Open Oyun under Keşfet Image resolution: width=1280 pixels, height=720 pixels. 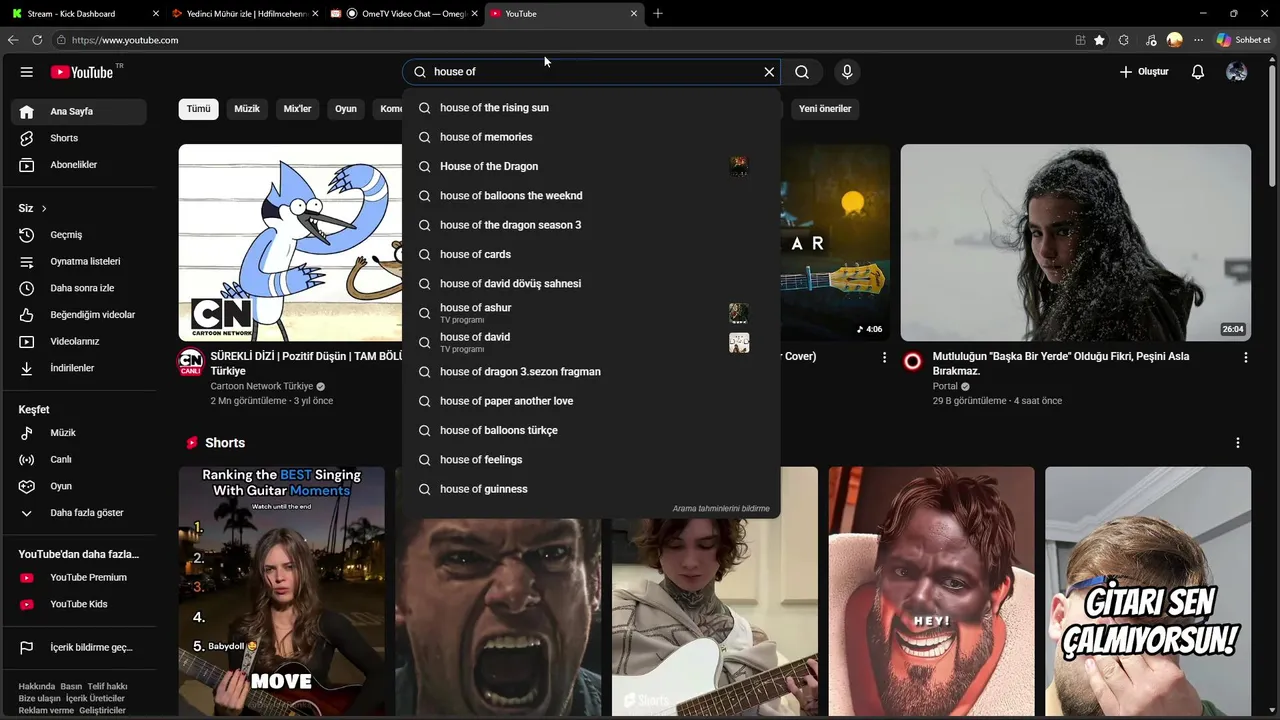click(x=79, y=486)
